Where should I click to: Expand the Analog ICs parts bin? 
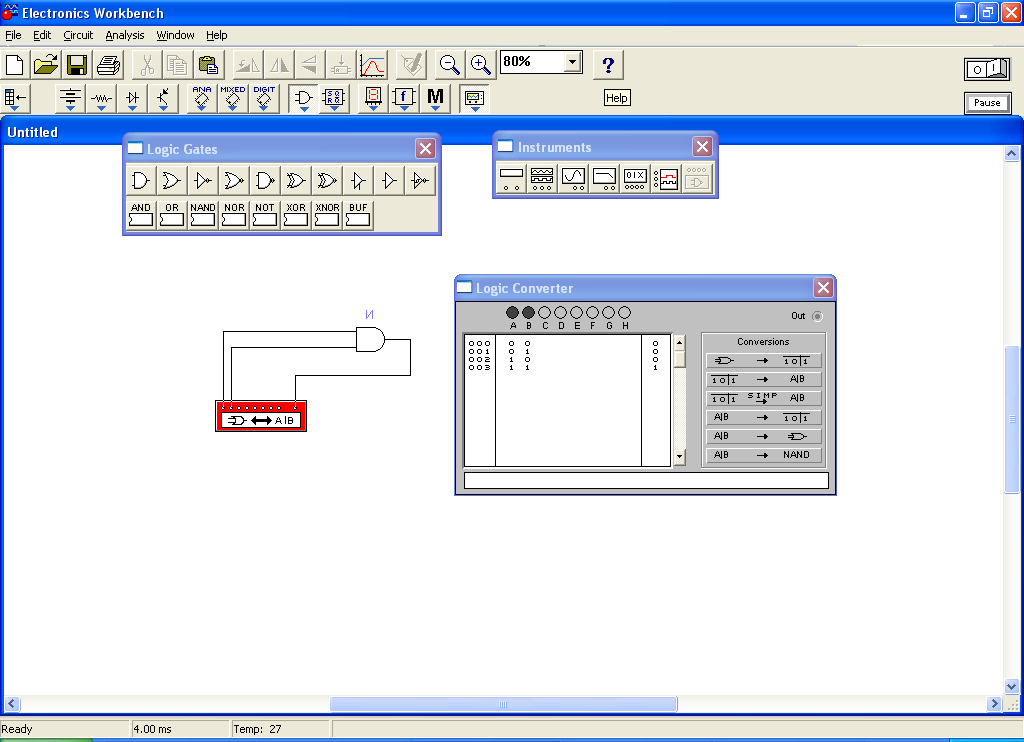coord(202,99)
